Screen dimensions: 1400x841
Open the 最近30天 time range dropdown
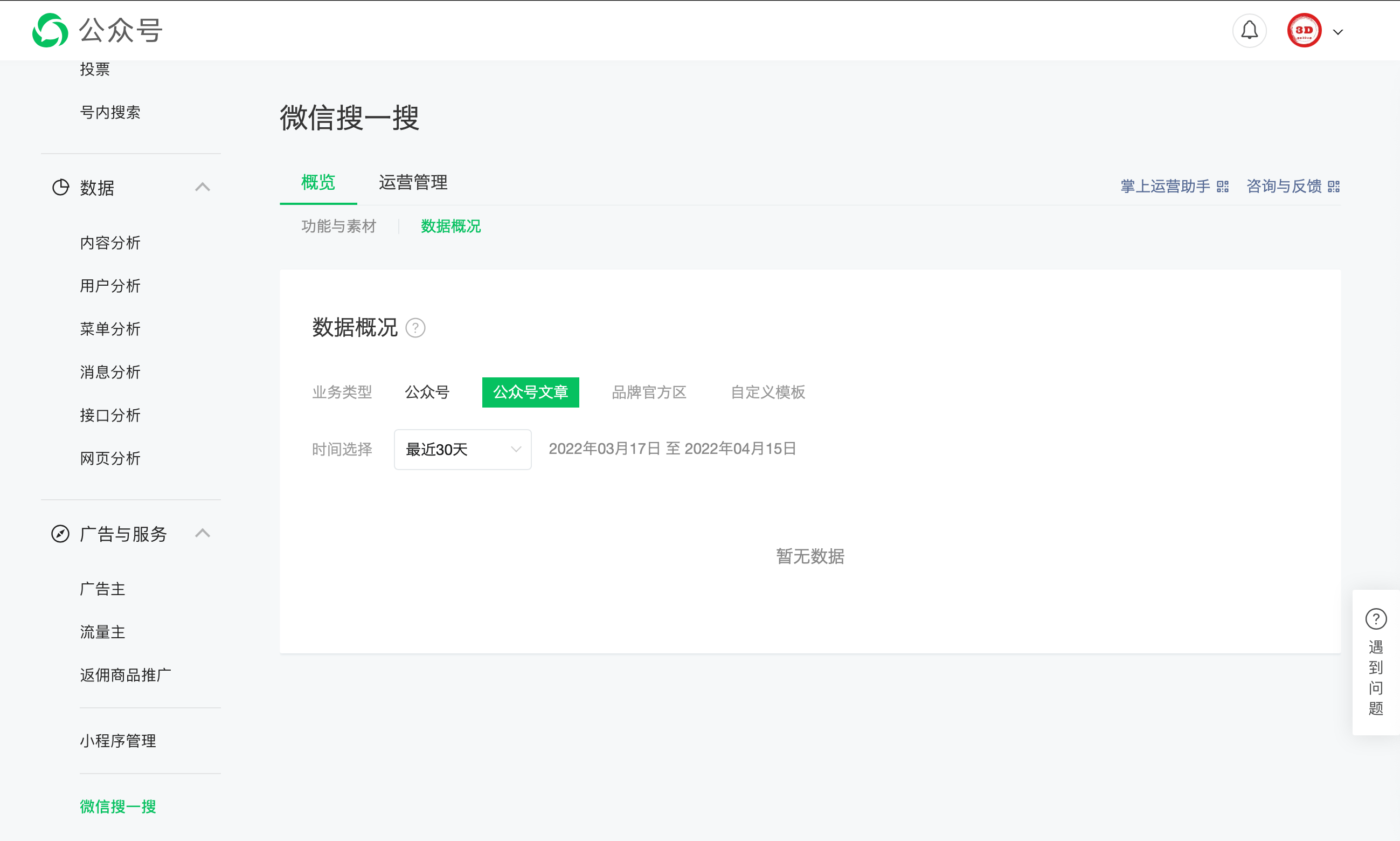coord(463,450)
